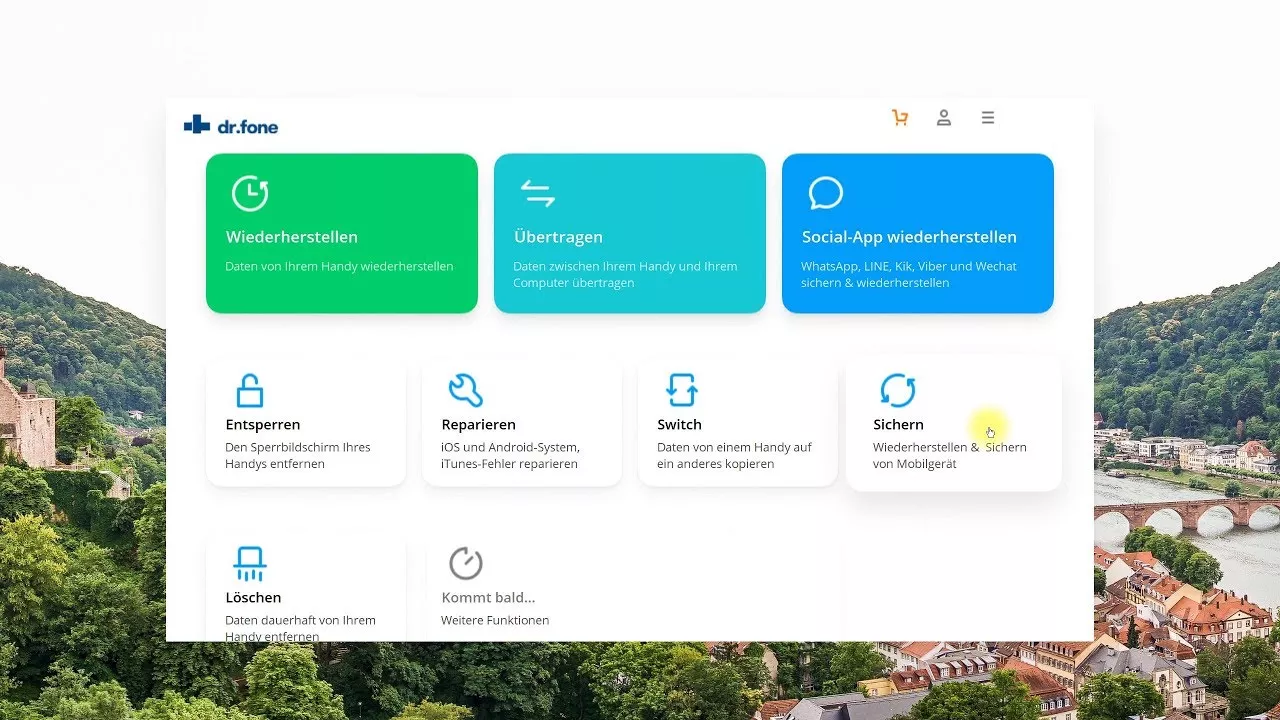1280x720 pixels.
Task: Click the Kommt bald timer icon
Action: 465,564
